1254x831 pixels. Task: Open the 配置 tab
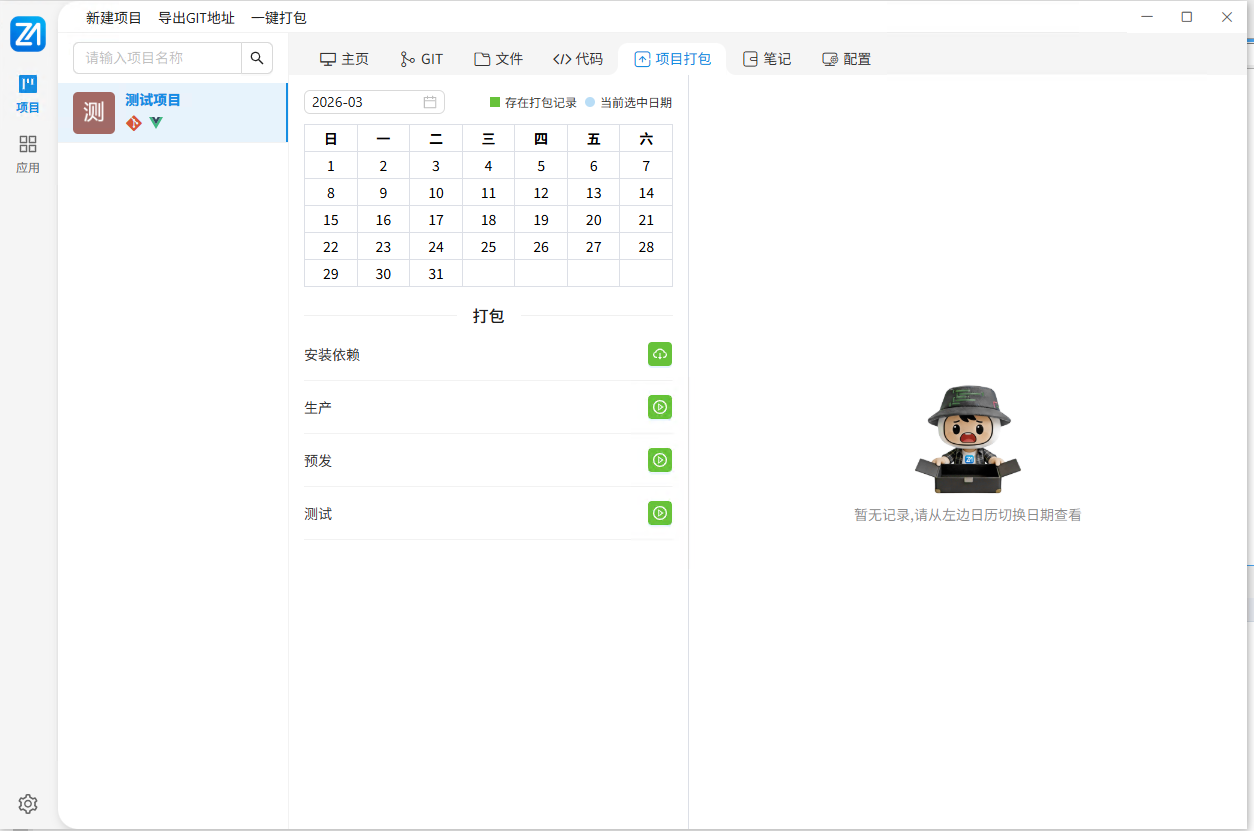[x=845, y=58]
